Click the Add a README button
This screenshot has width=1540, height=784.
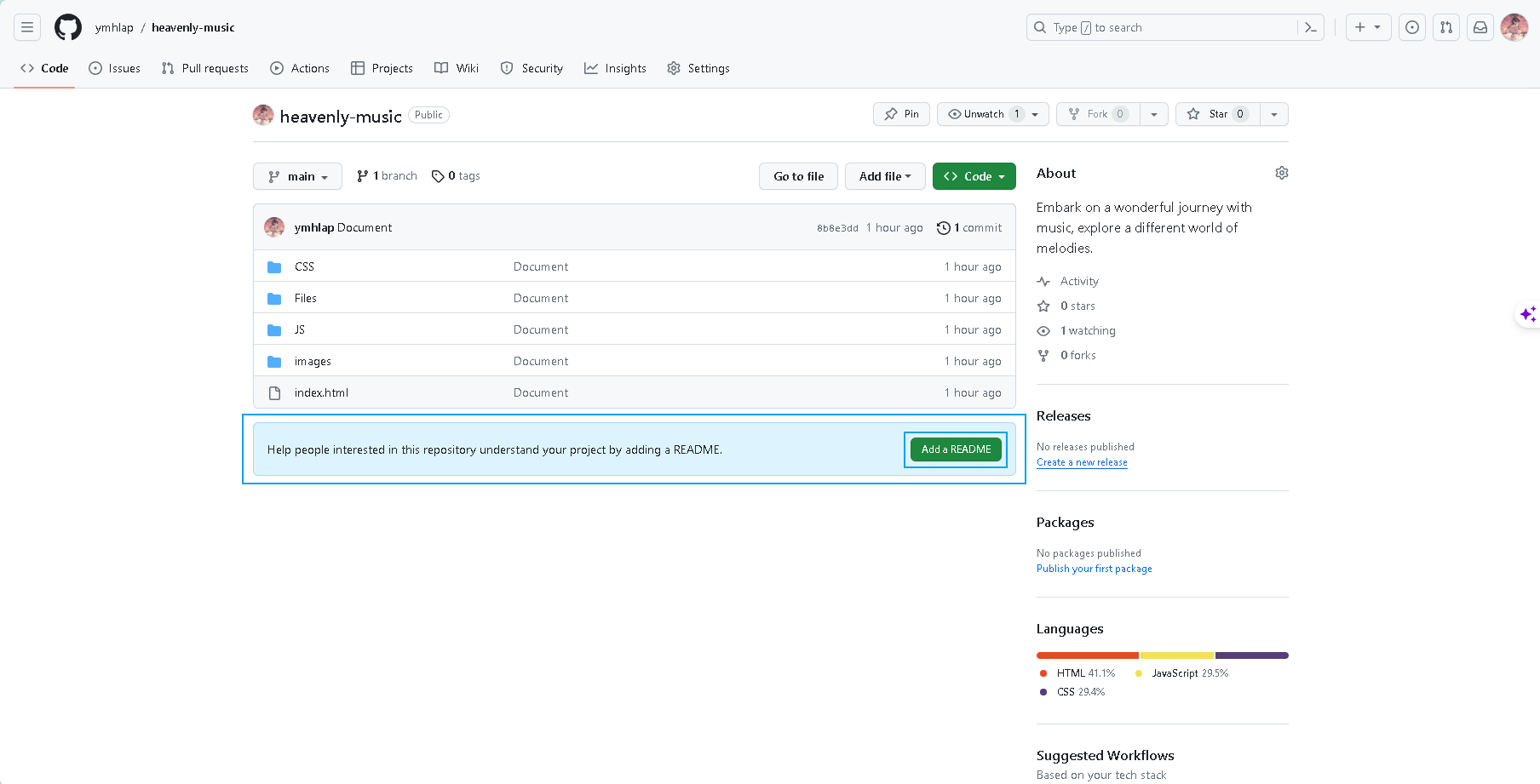pyautogui.click(x=956, y=449)
